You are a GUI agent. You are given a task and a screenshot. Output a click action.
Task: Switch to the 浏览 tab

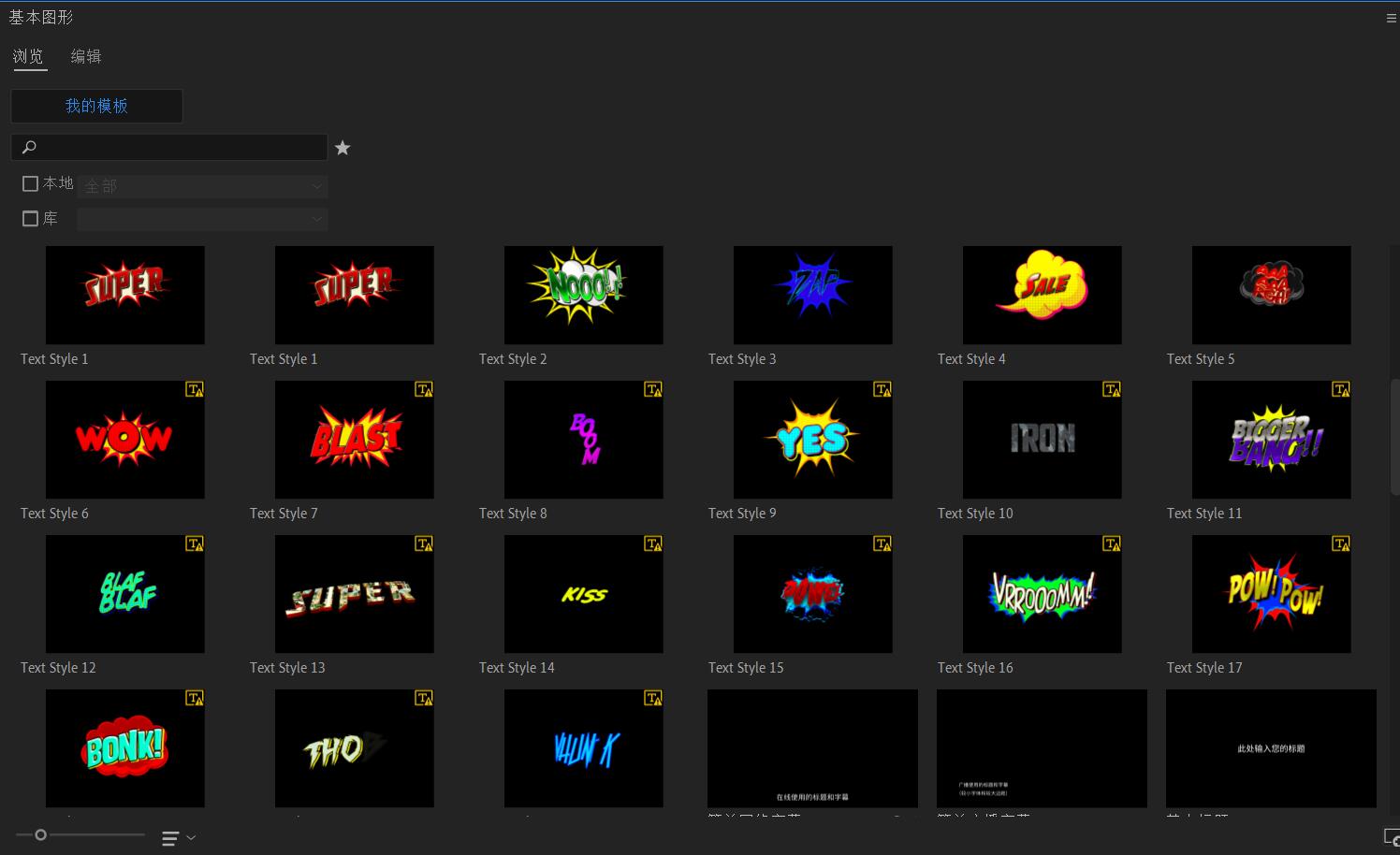coord(28,57)
